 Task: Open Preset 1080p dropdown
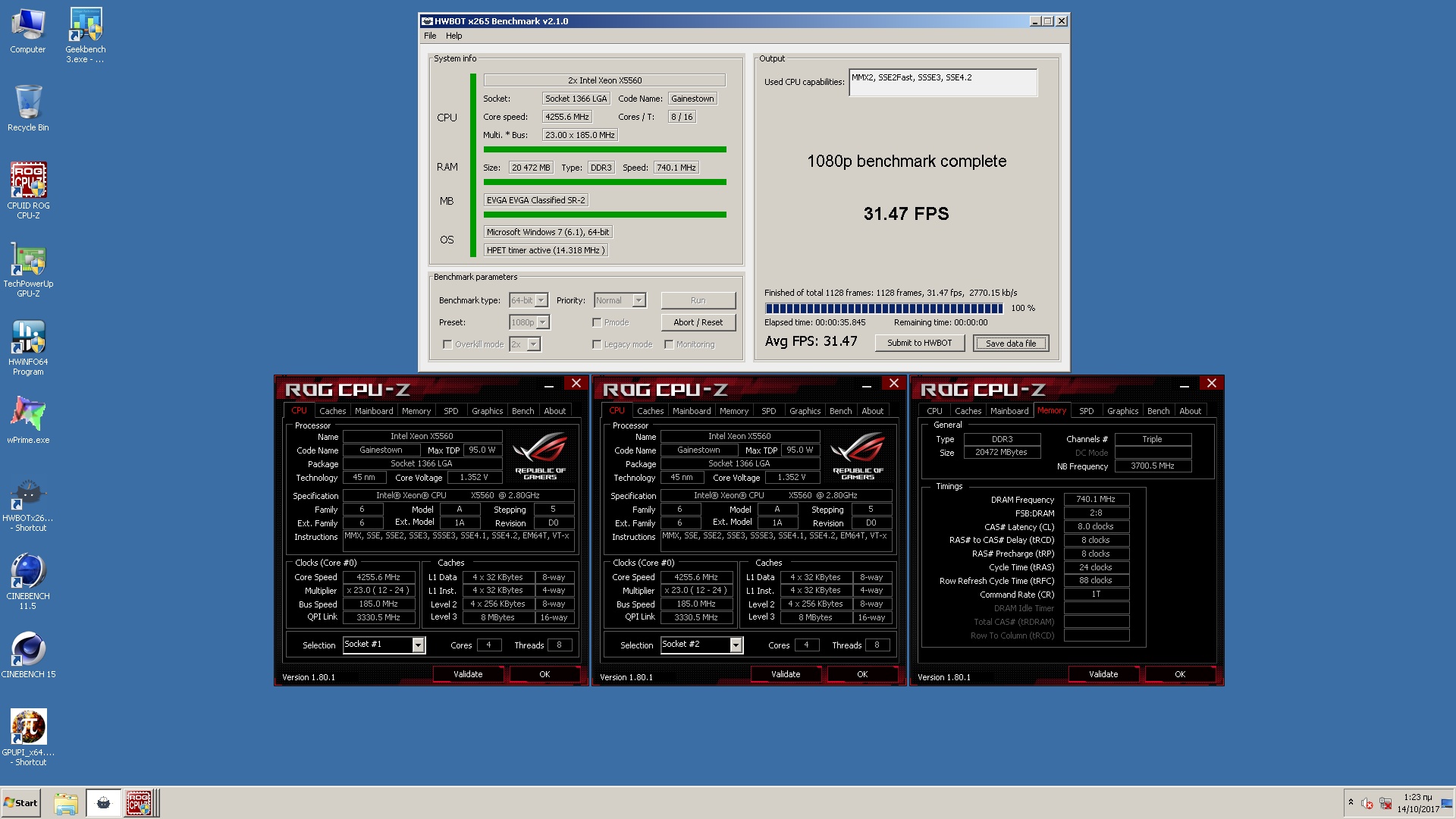(x=529, y=322)
